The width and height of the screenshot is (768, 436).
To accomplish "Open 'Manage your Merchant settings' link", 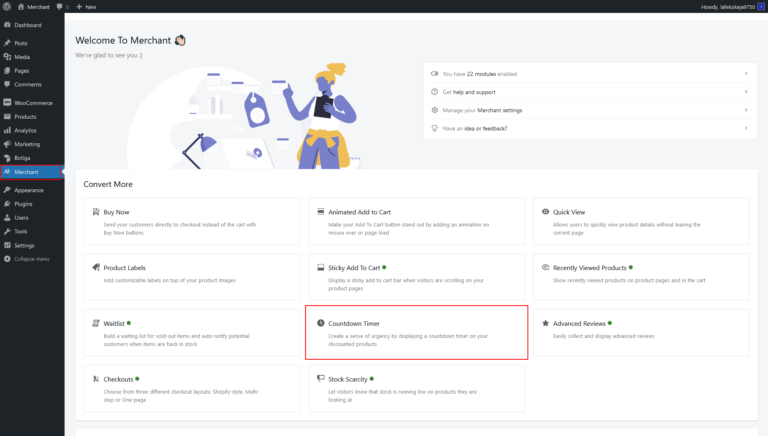I will coord(590,110).
